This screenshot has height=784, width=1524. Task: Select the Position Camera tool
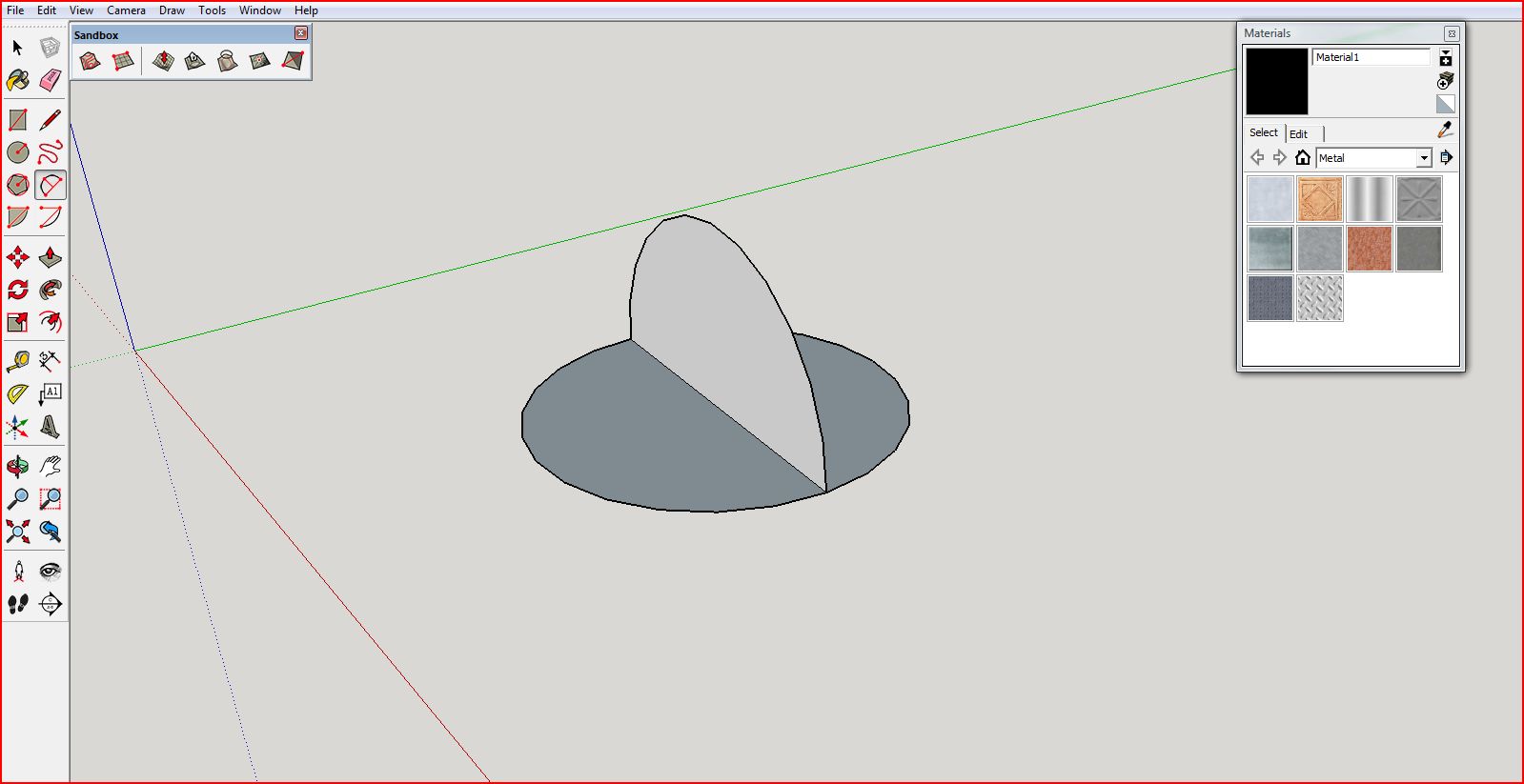[x=17, y=572]
